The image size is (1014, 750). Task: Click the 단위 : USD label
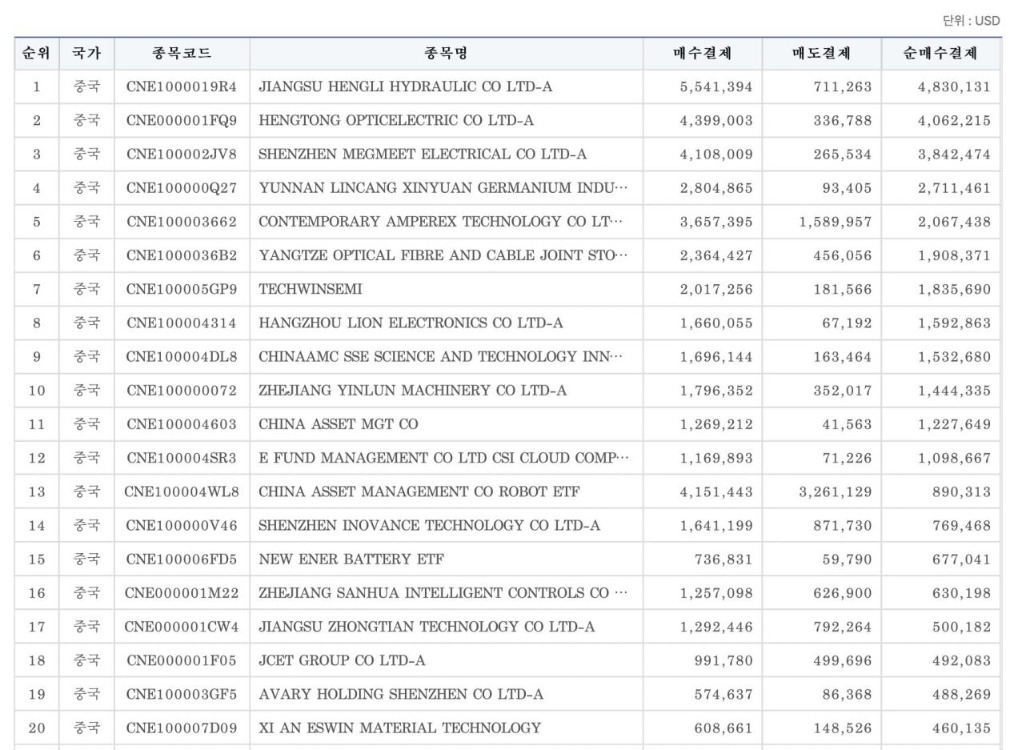pos(971,21)
